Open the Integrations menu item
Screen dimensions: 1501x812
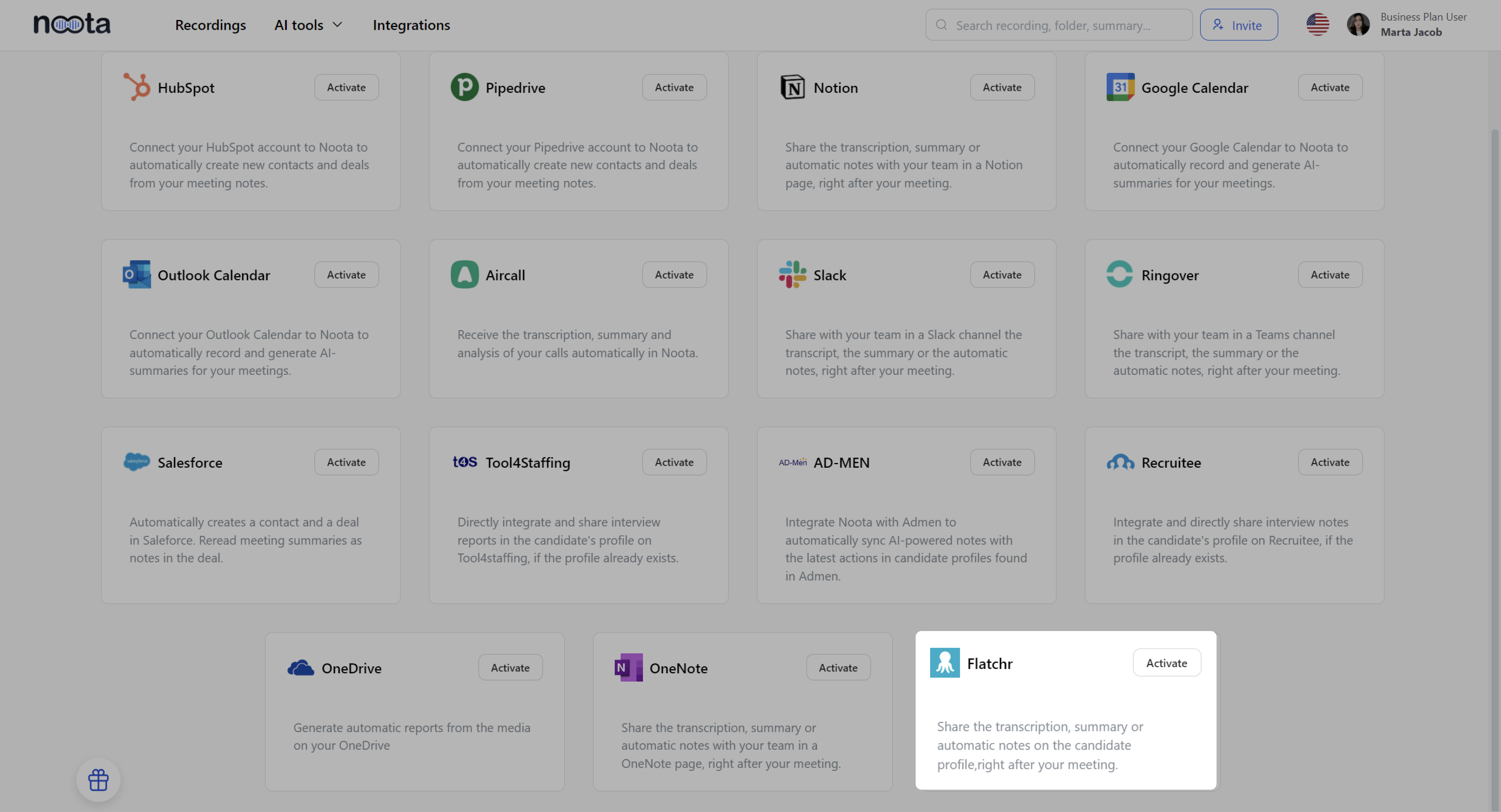click(411, 25)
